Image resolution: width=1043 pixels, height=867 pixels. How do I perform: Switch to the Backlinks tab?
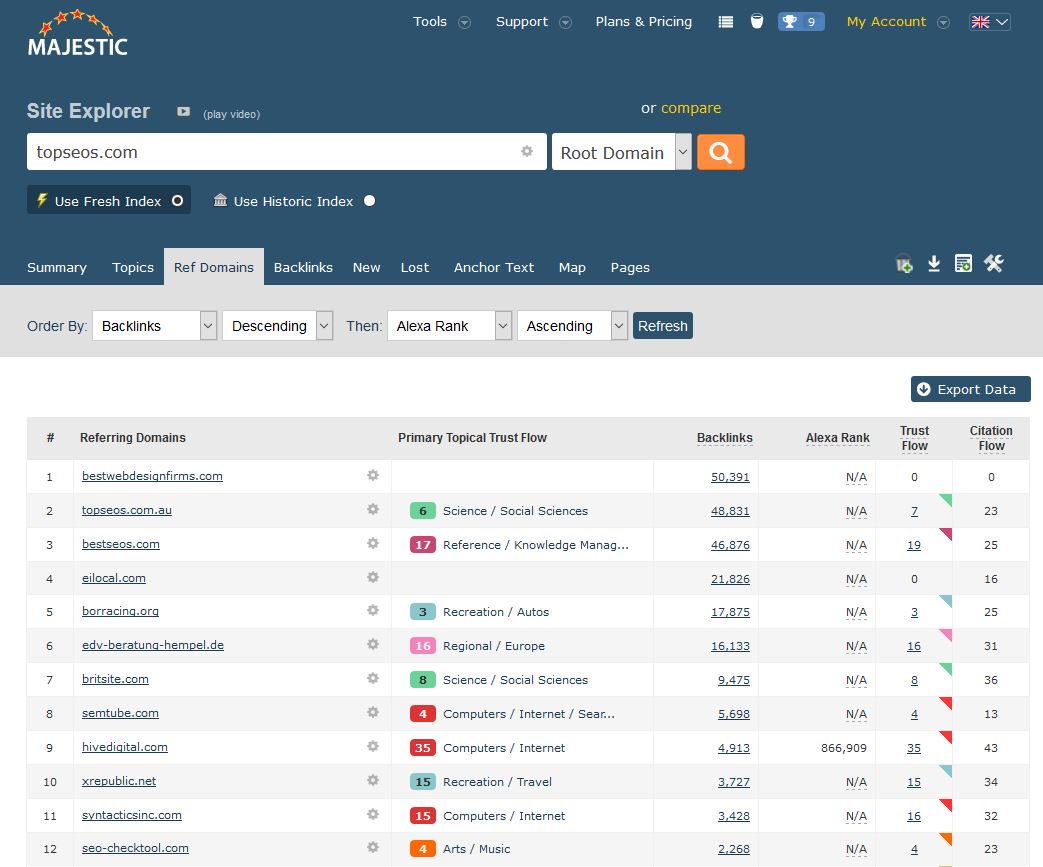coord(303,267)
